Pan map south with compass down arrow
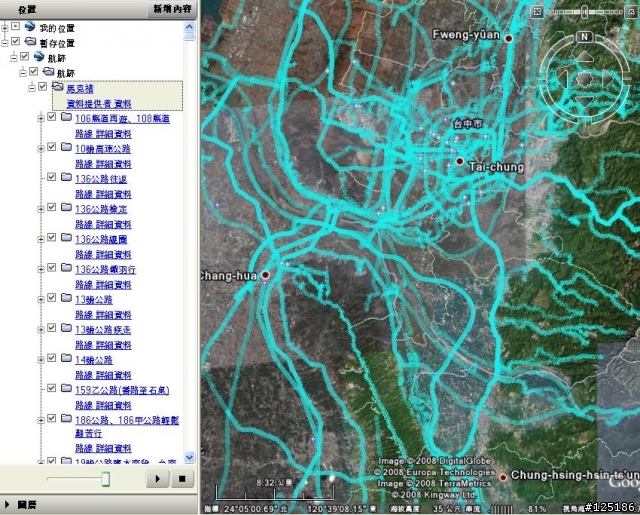The image size is (640, 515). 584,101
